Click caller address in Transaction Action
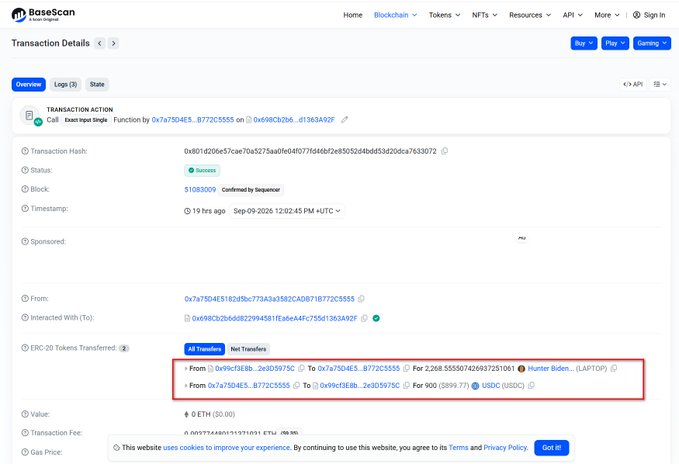This screenshot has width=679, height=464. tap(193, 120)
